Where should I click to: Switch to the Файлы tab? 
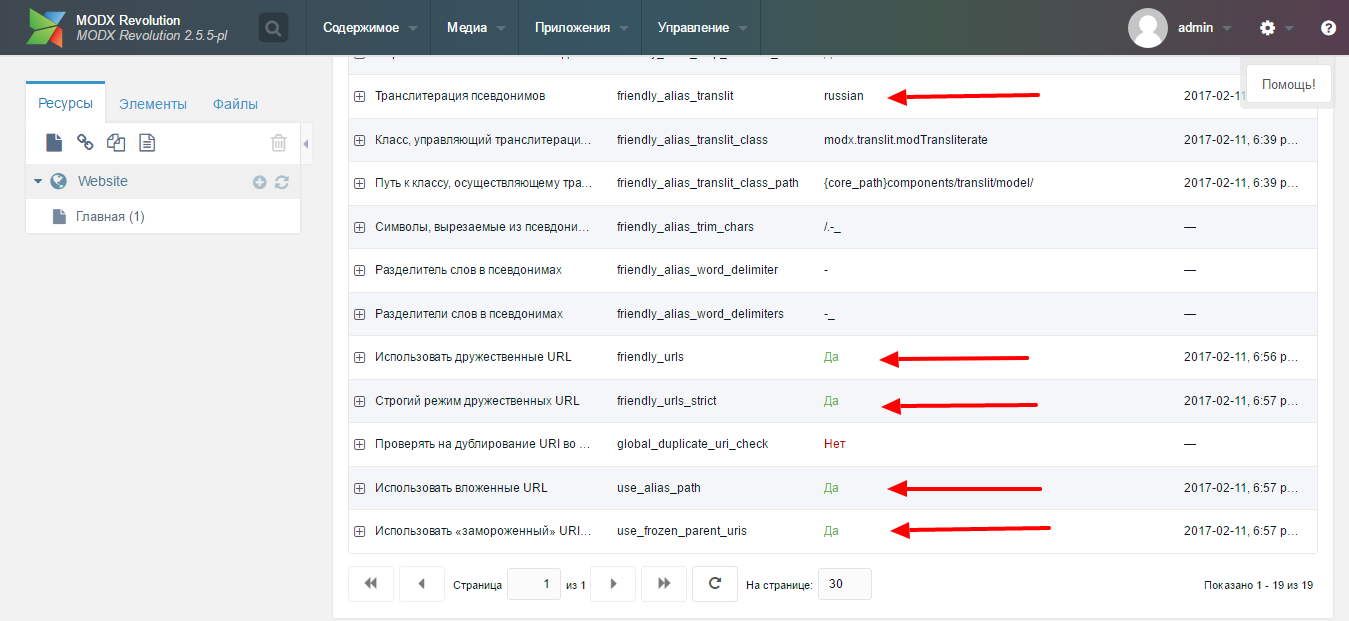click(x=235, y=103)
